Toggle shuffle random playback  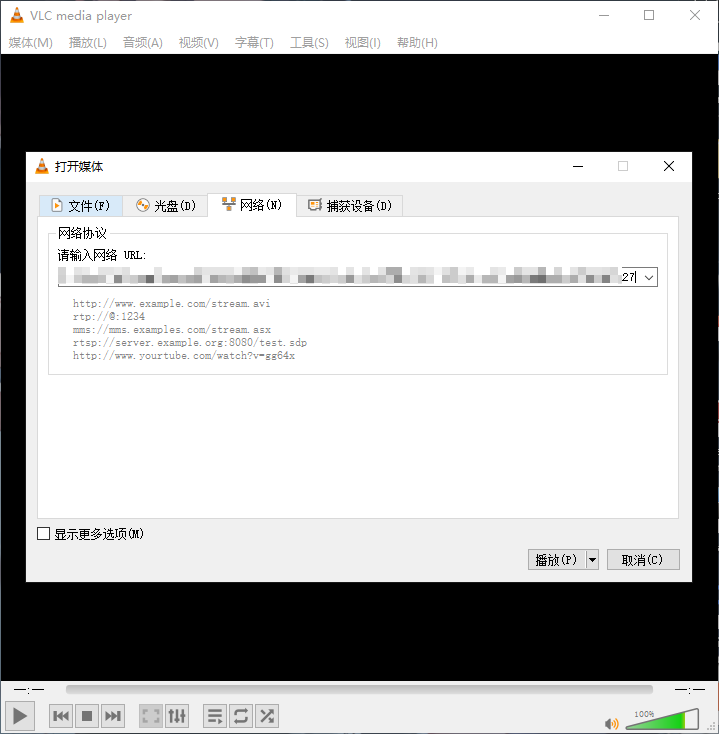[267, 716]
